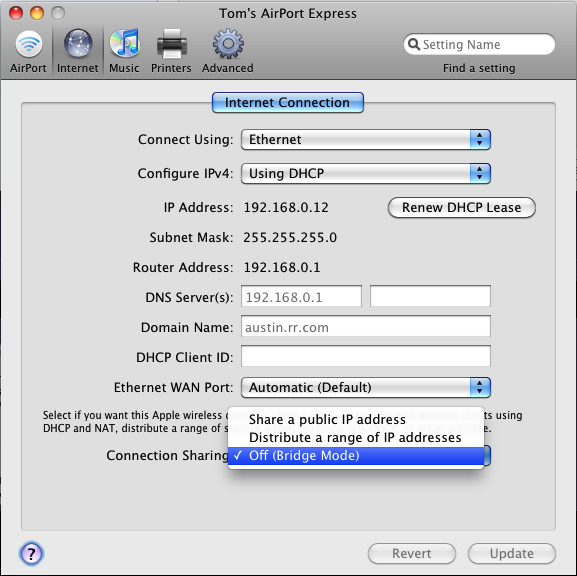This screenshot has height=576, width=577.
Task: Click the Setting Name search field
Action: tap(479, 45)
